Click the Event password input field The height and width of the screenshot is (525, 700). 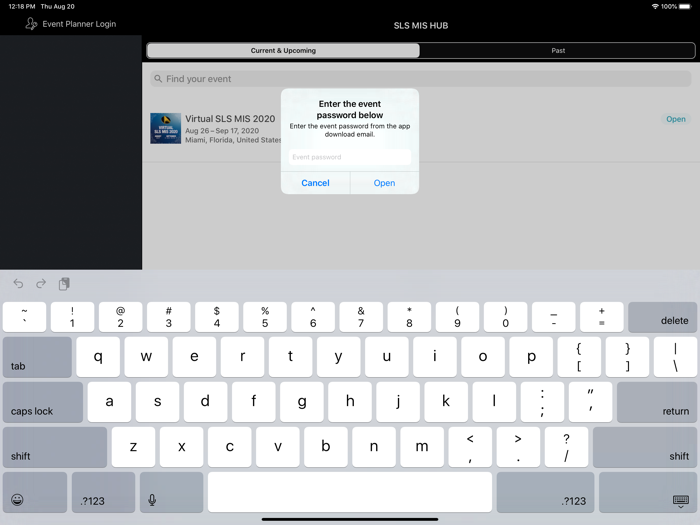[350, 157]
